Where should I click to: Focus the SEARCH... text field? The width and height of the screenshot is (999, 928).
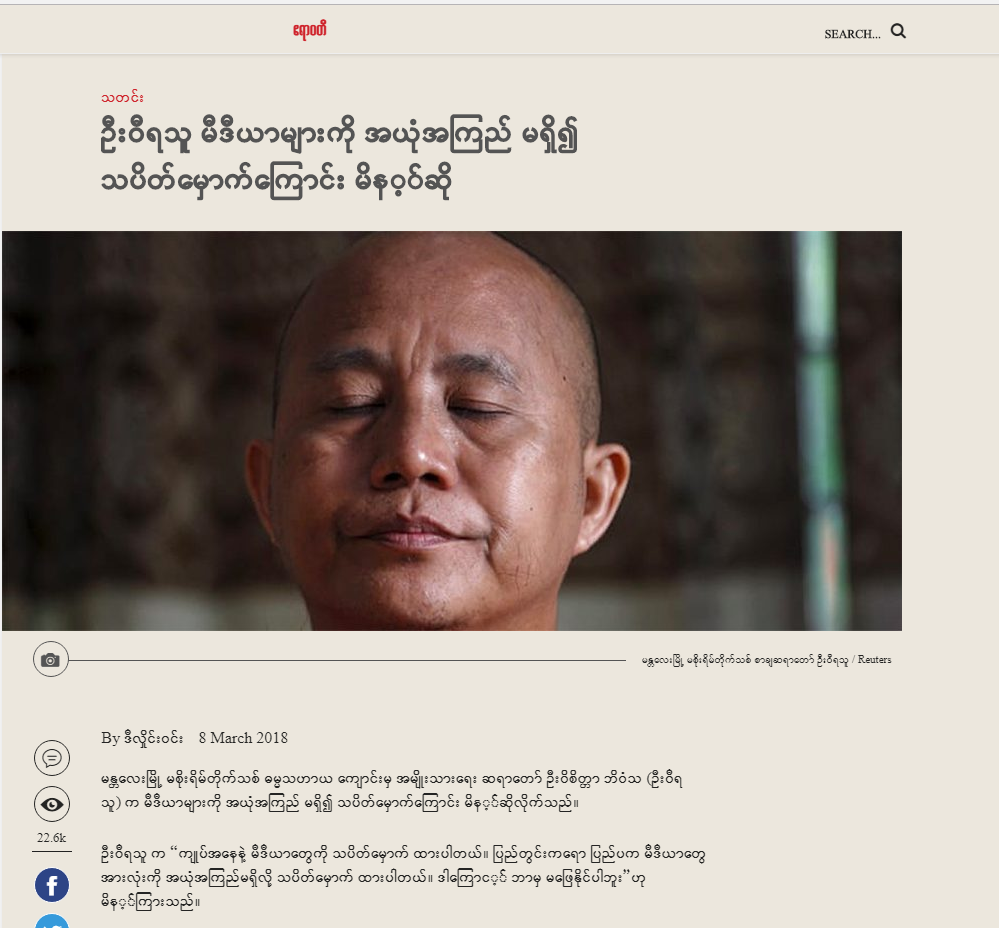point(852,34)
